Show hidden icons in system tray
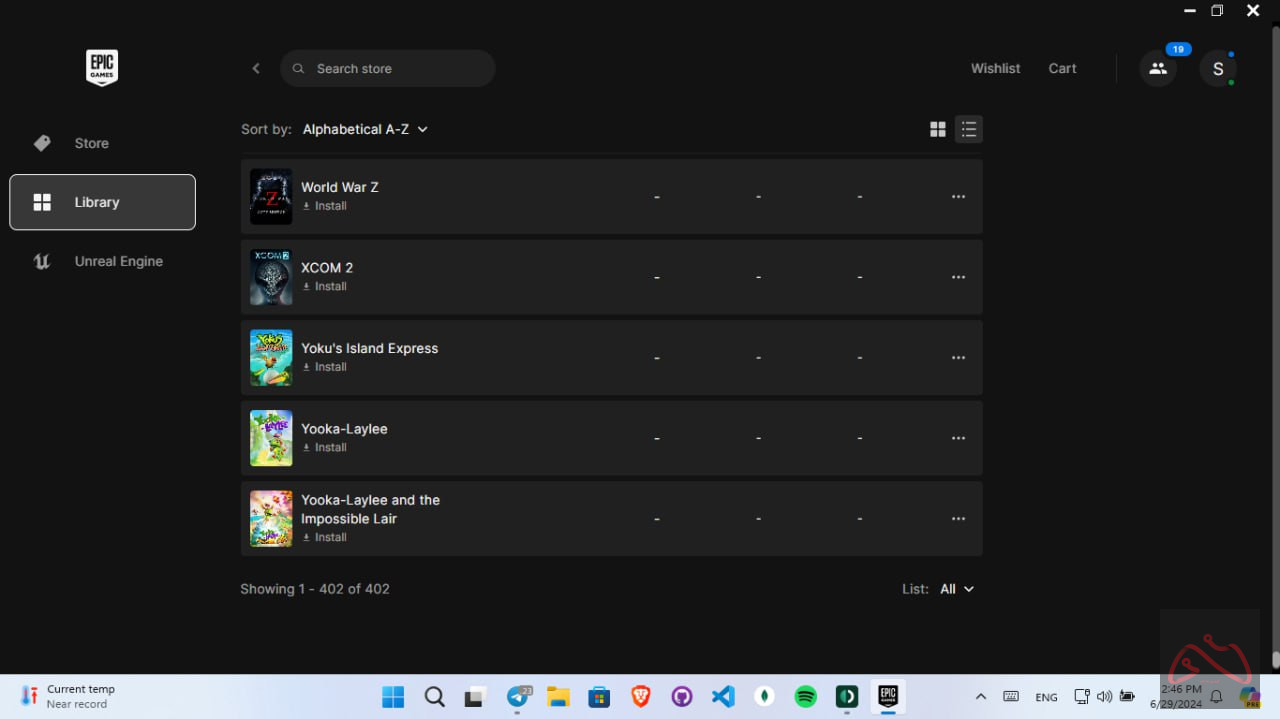The width and height of the screenshot is (1280, 719). tap(981, 696)
